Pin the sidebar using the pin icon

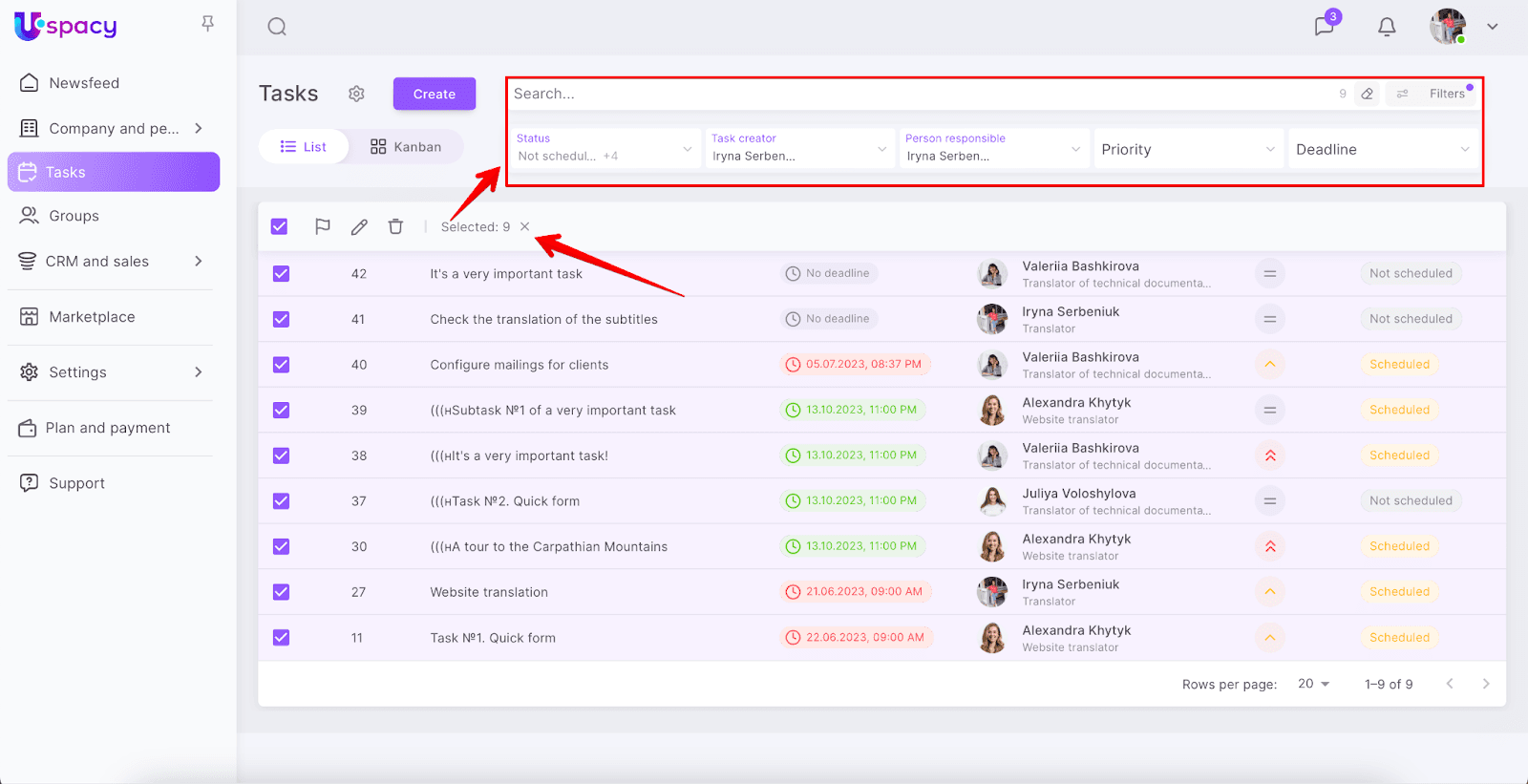207,24
